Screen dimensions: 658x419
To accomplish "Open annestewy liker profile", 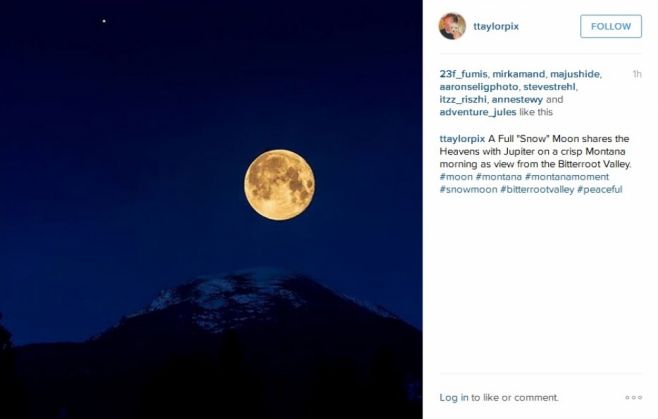I will coord(517,100).
